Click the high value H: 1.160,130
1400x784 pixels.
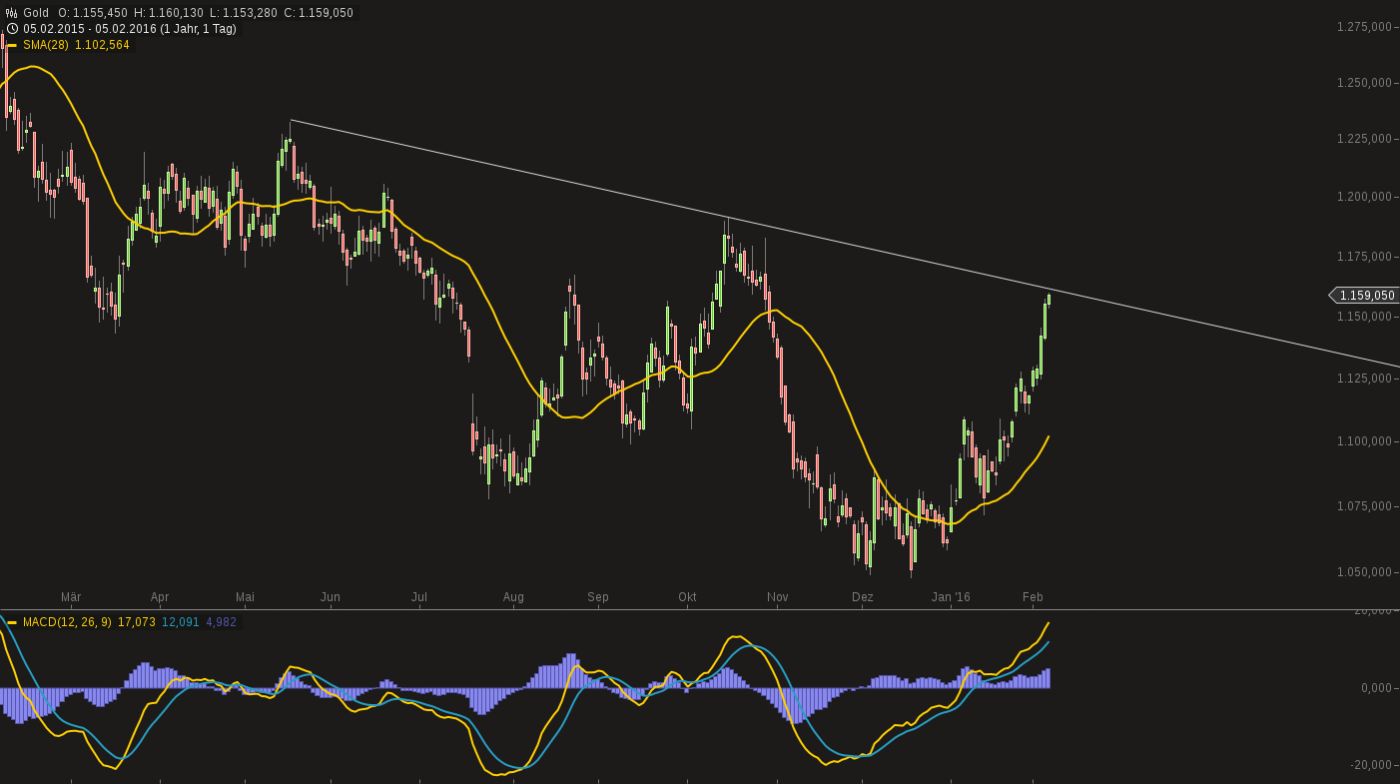[168, 13]
